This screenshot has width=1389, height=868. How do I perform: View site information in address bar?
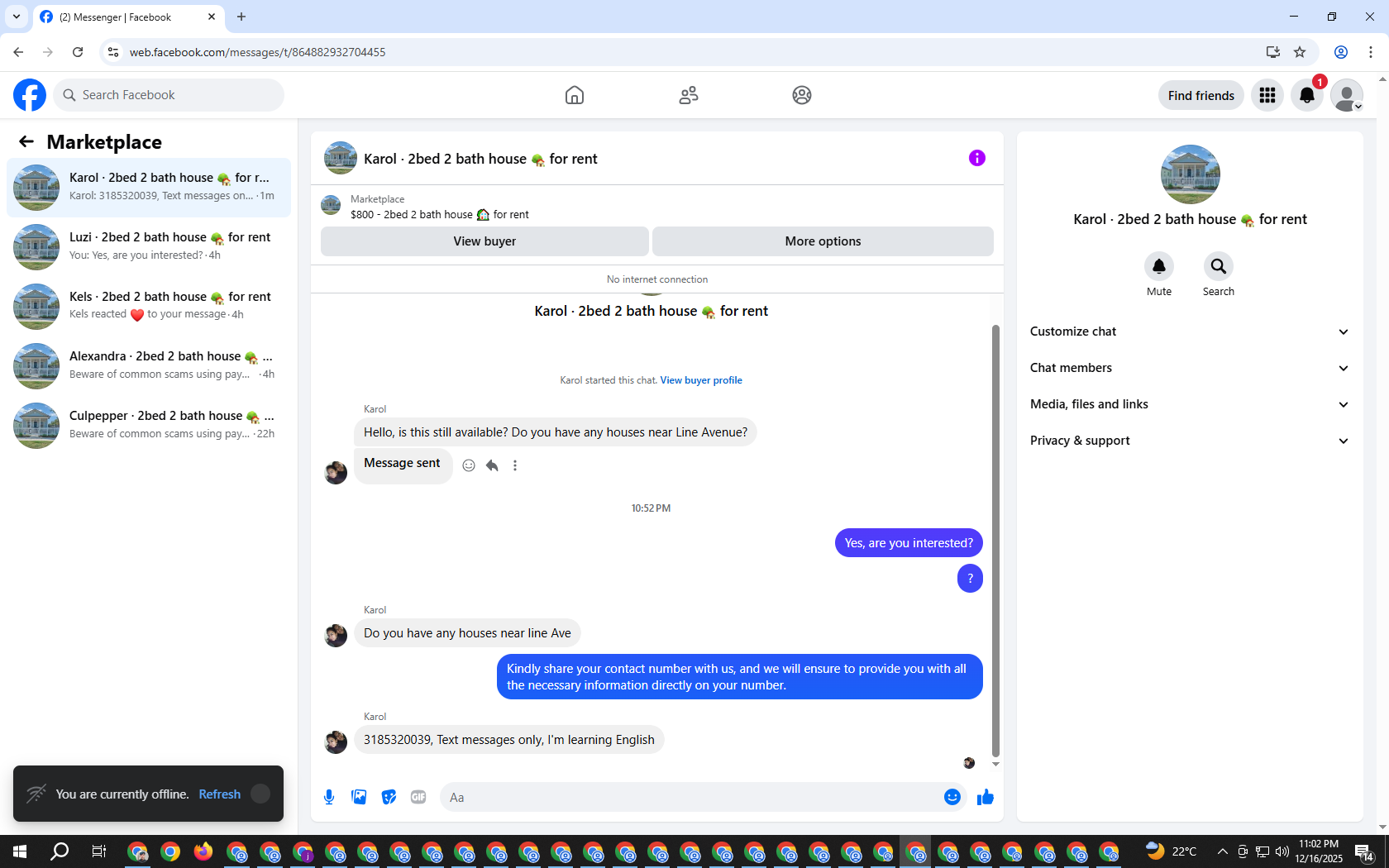point(113,52)
